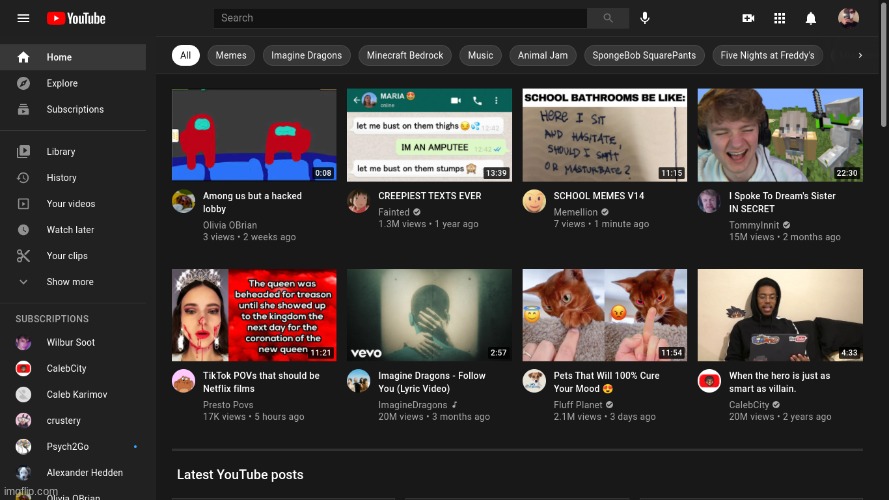This screenshot has width=889, height=500.
Task: Play the Pets That Will Cure thumbnail
Action: [x=604, y=315]
